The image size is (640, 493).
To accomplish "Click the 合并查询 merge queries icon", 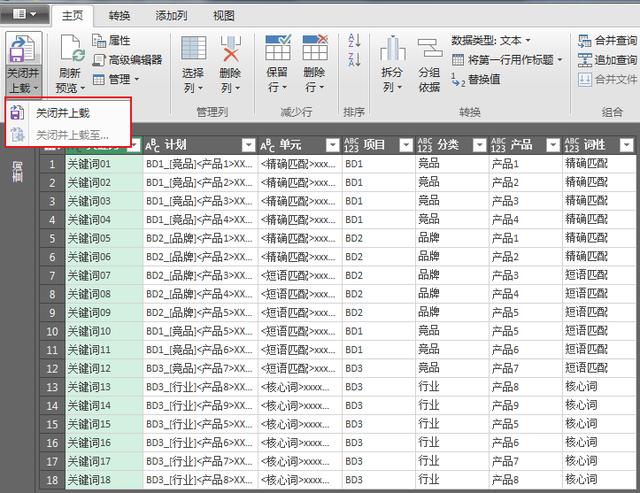I will (x=584, y=40).
